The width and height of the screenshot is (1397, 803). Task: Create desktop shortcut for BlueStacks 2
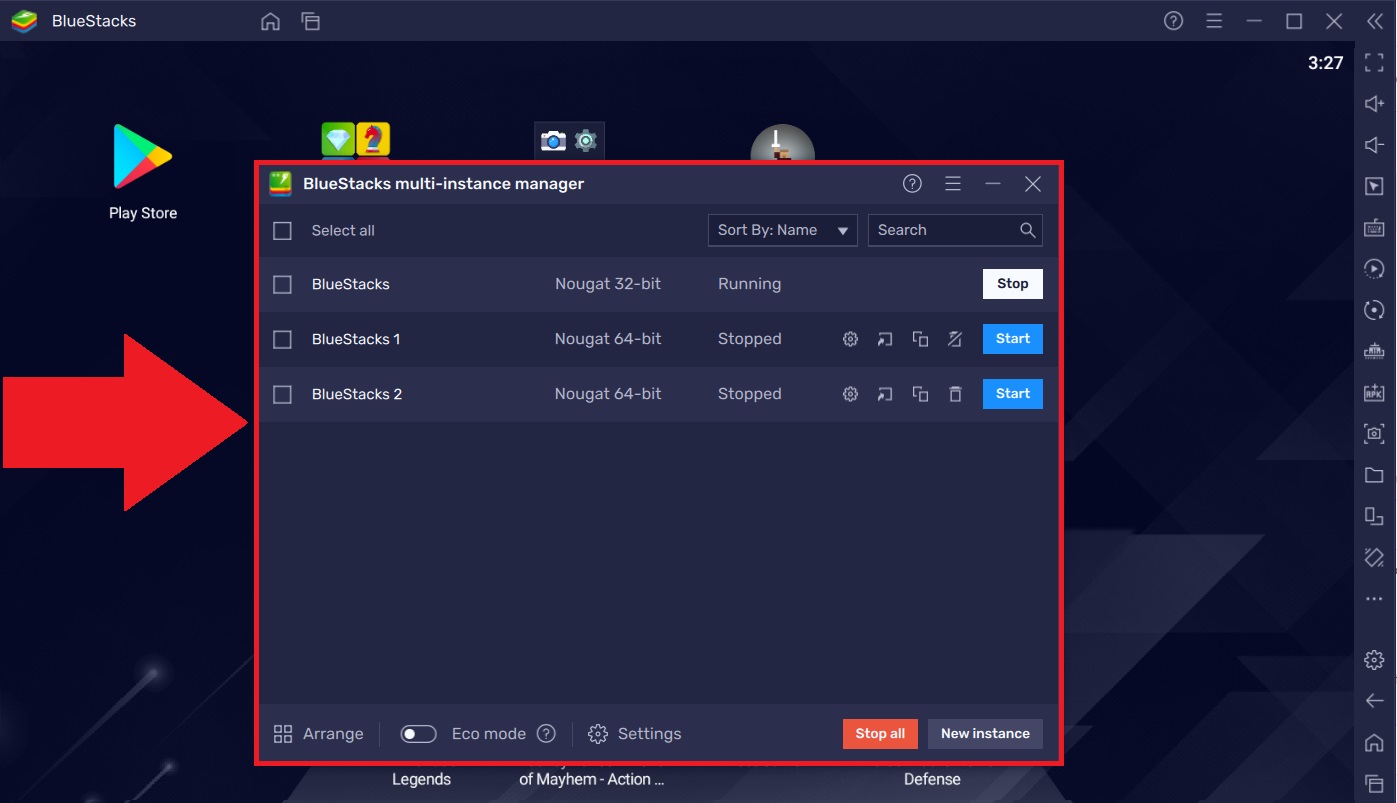click(x=885, y=394)
